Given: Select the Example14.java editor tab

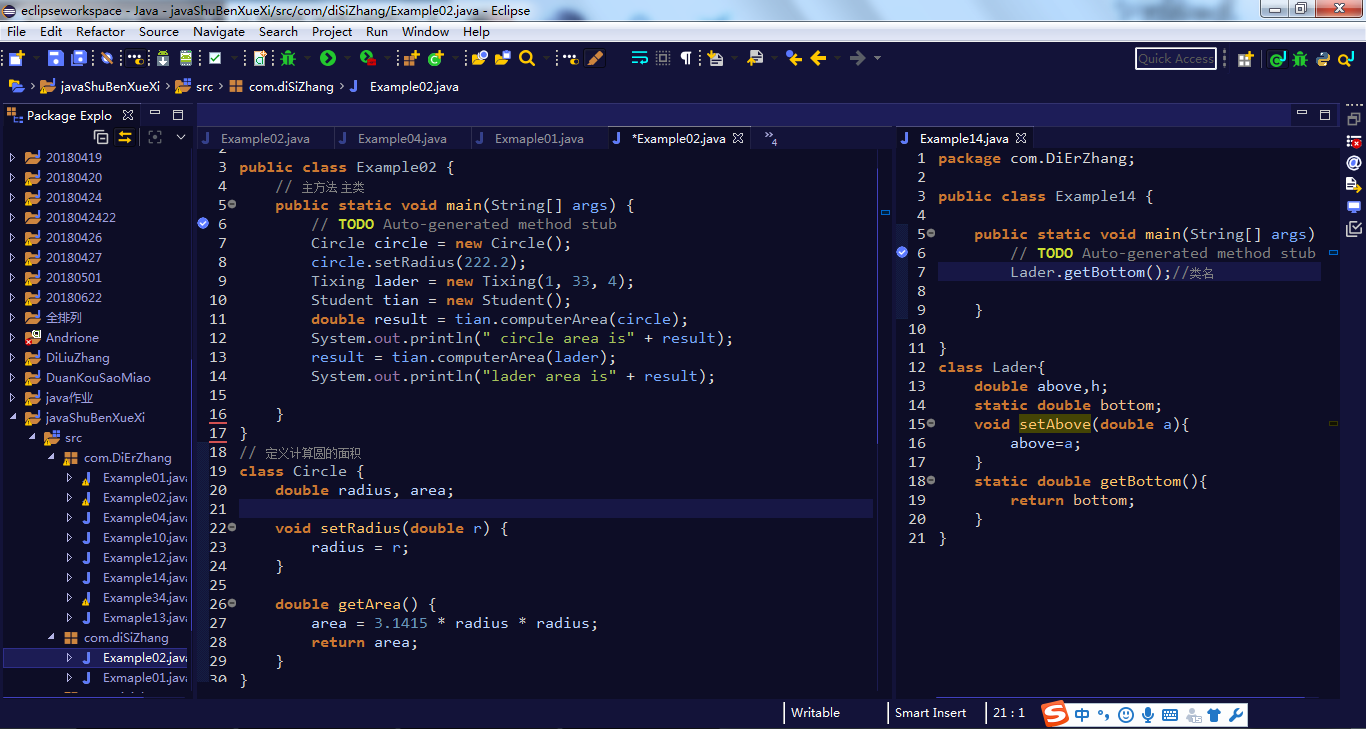Looking at the screenshot, I should tap(963, 139).
